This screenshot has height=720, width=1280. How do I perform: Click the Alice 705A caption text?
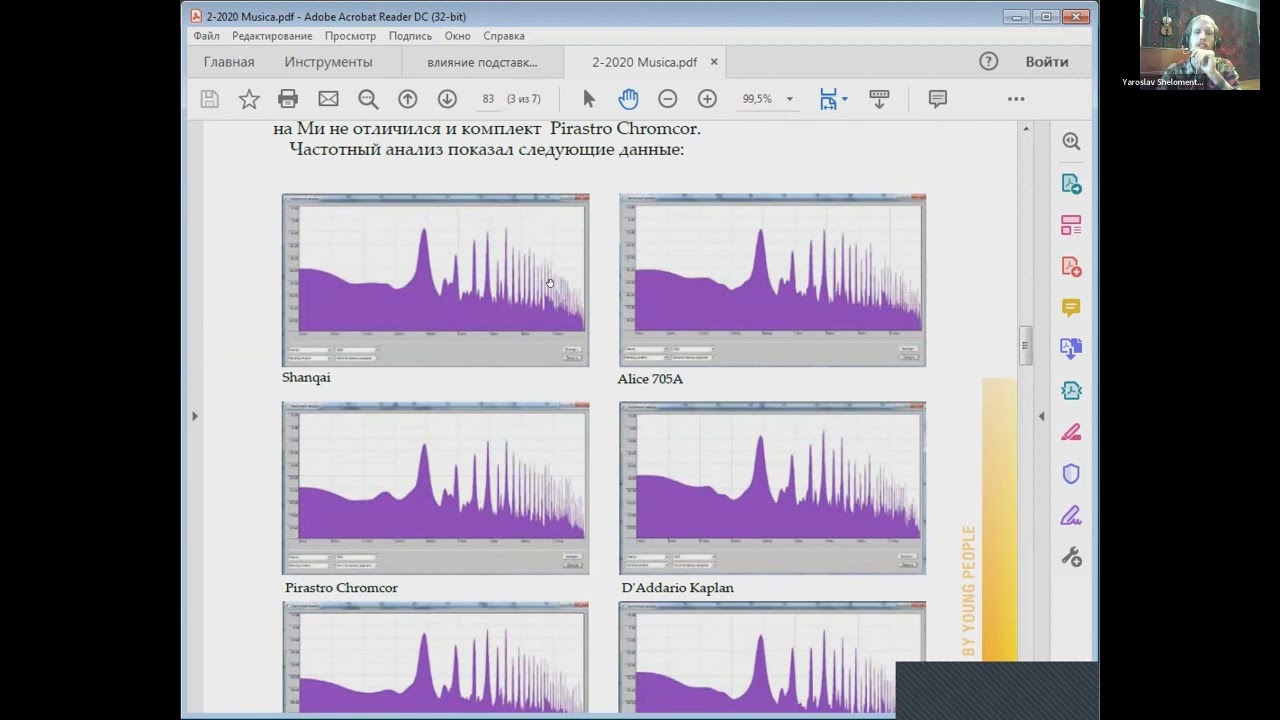tap(650, 379)
